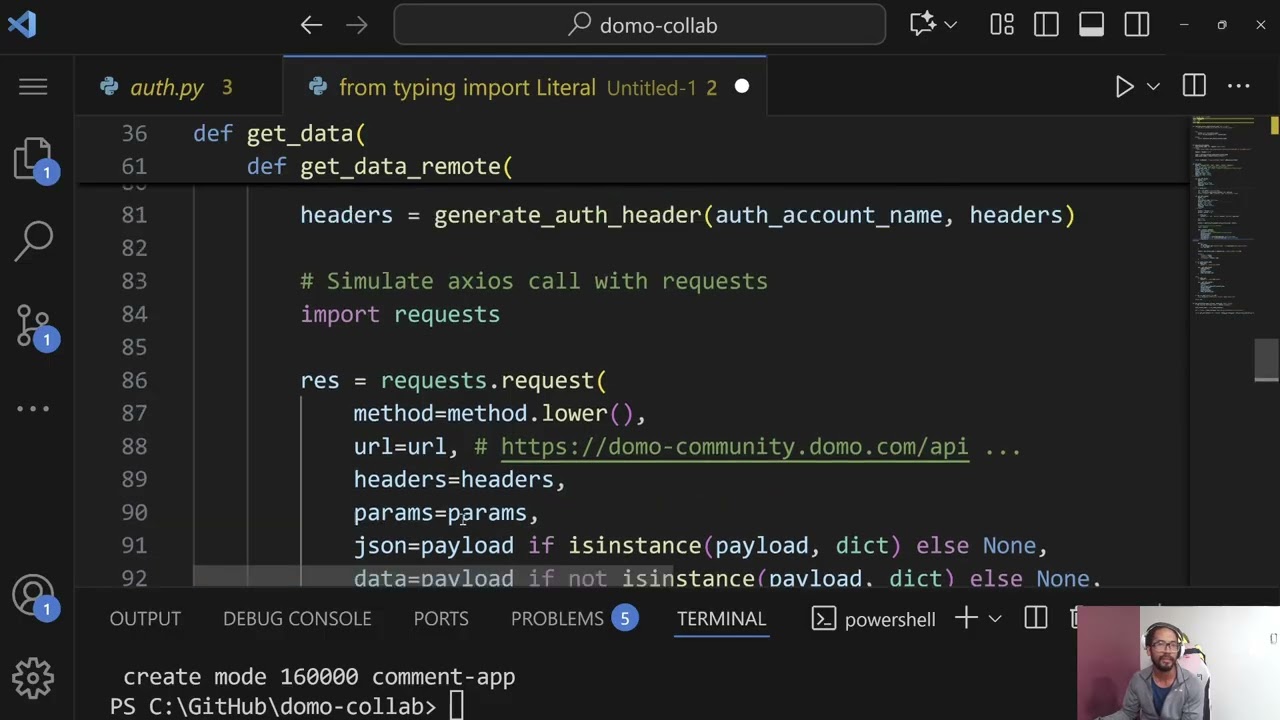Open the Search view icon
This screenshot has height=720, width=1280.
pyautogui.click(x=33, y=240)
